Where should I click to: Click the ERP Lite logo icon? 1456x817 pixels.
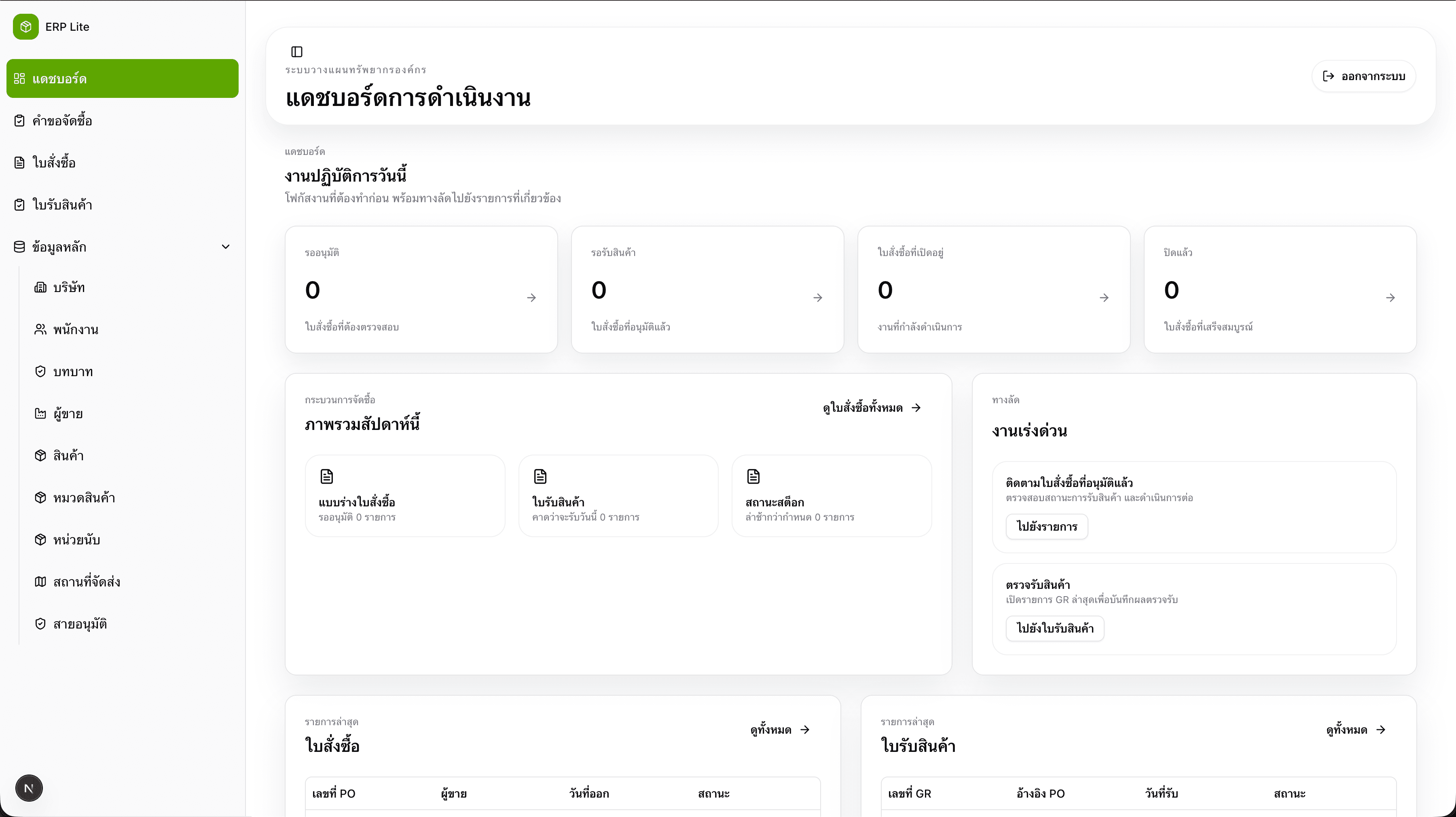pyautogui.click(x=26, y=27)
